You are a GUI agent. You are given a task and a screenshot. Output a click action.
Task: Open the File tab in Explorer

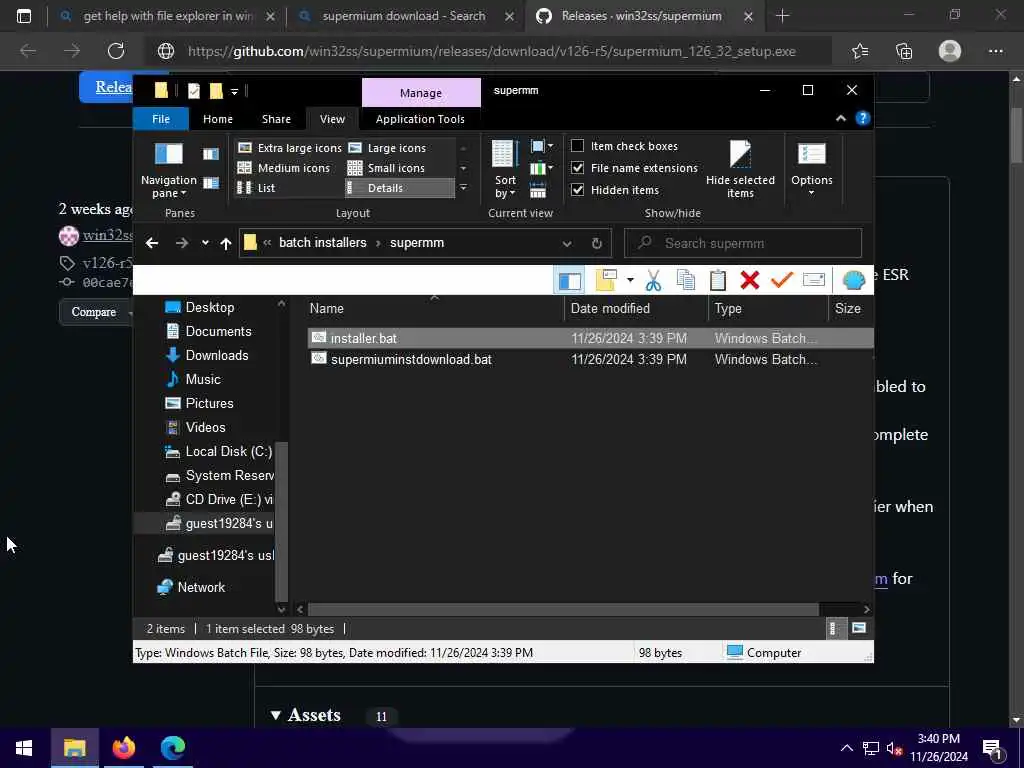click(x=161, y=119)
